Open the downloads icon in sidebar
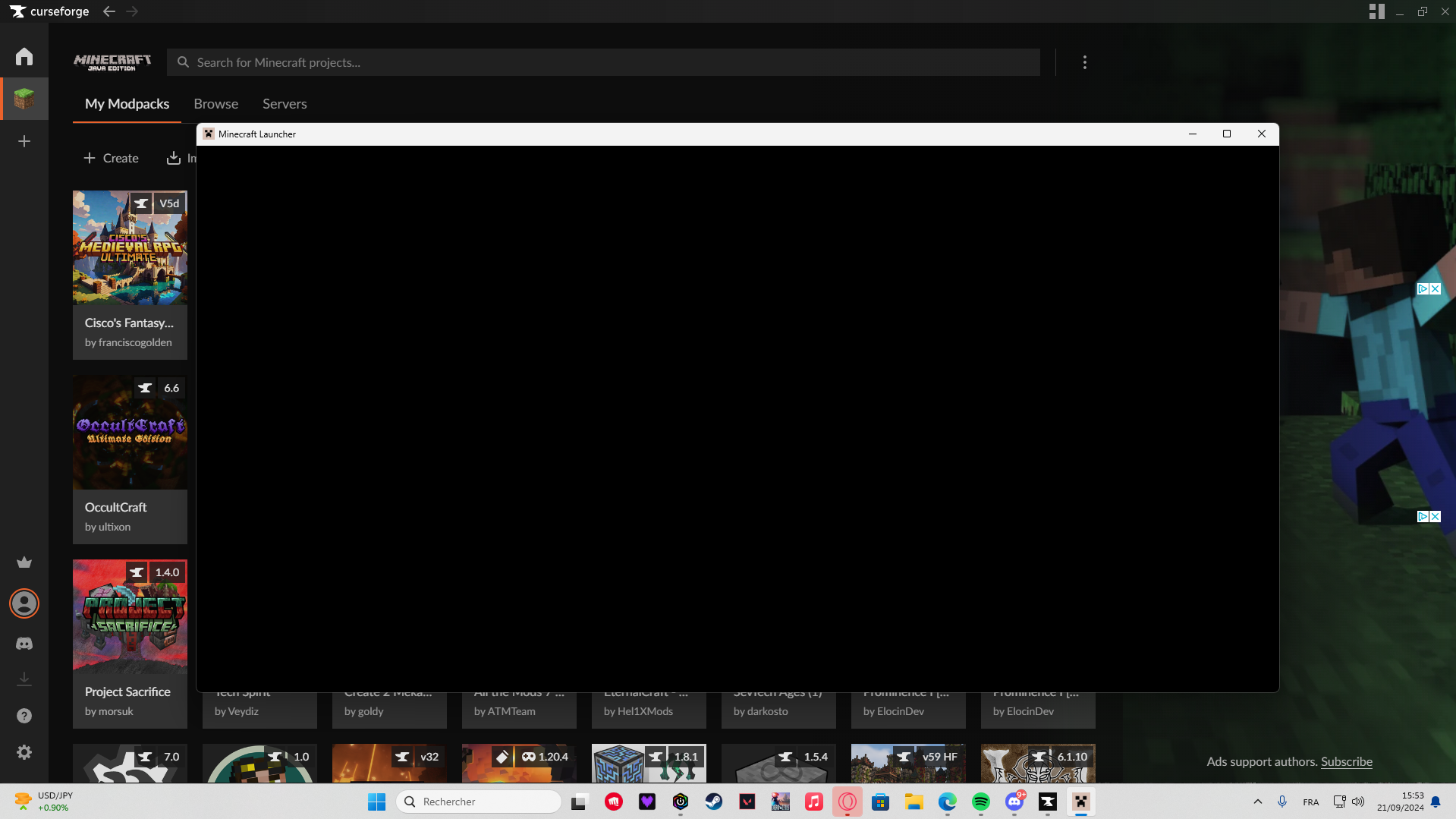Viewport: 1456px width, 819px height. point(24,679)
